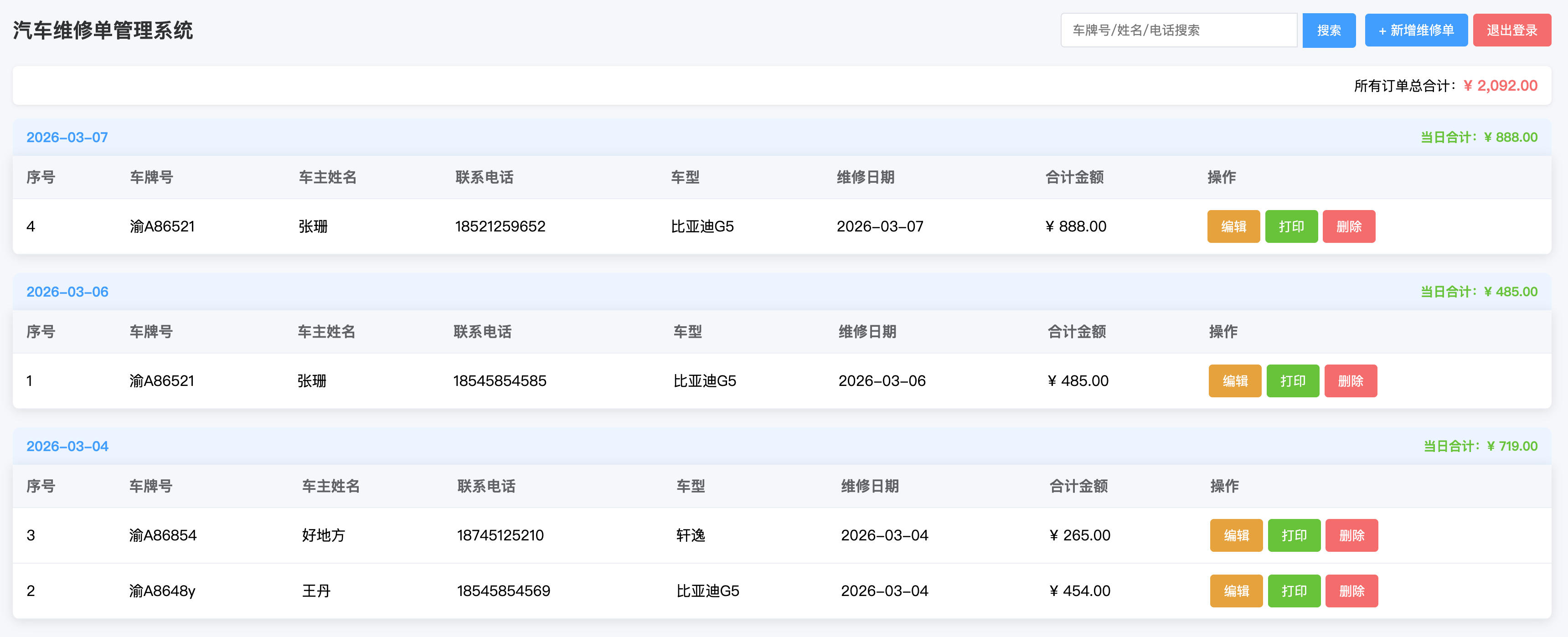The width and height of the screenshot is (1568, 637).
Task: Add a new repair order with 新增维修单
Action: 1416,30
